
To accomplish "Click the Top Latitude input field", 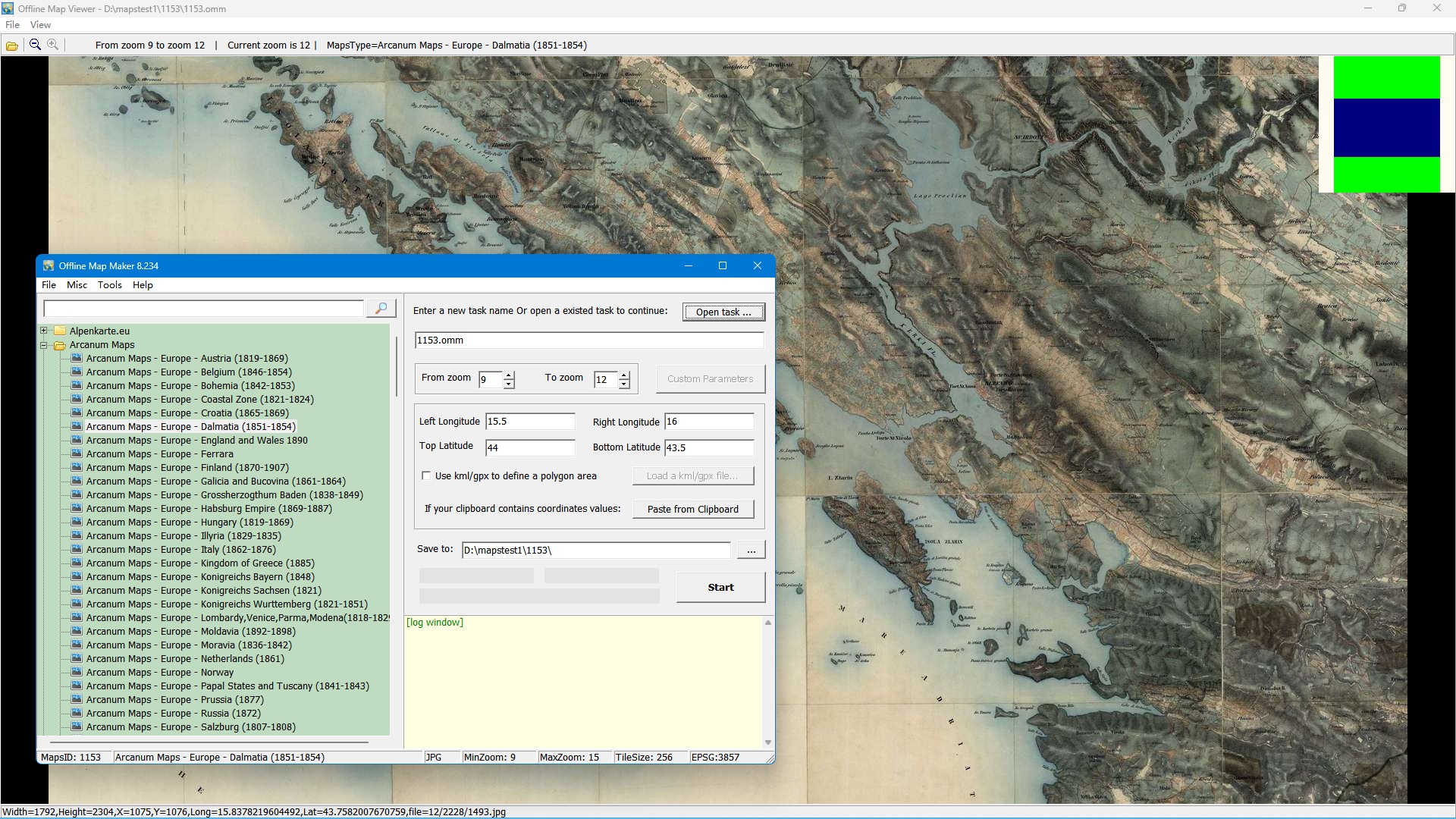I will click(530, 447).
